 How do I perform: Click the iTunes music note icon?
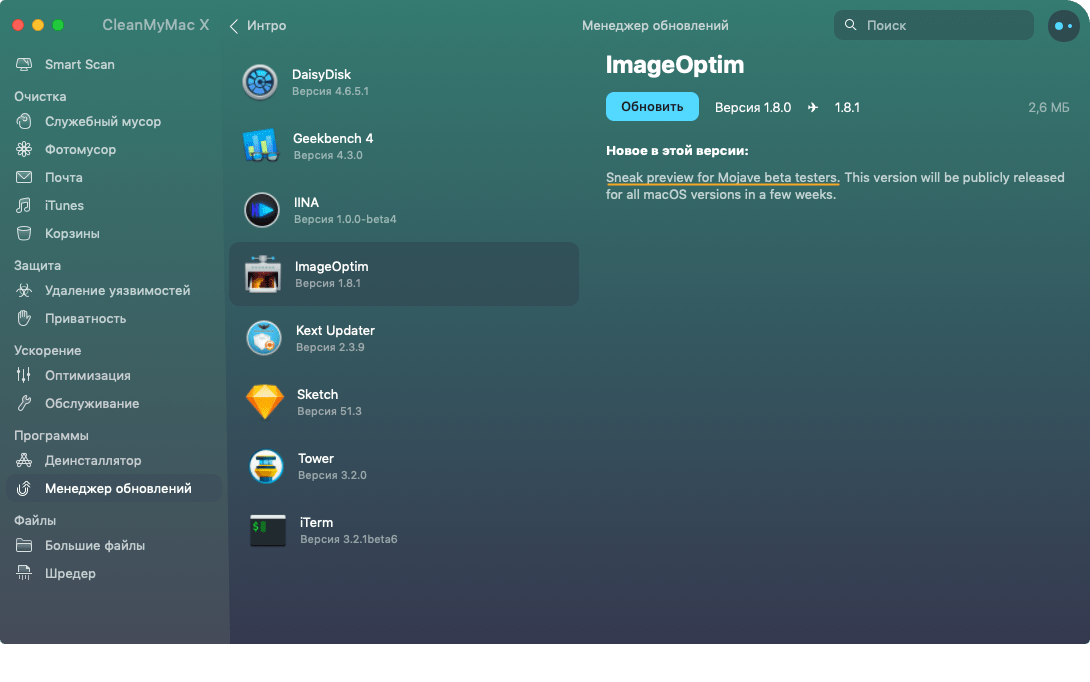pyautogui.click(x=24, y=205)
